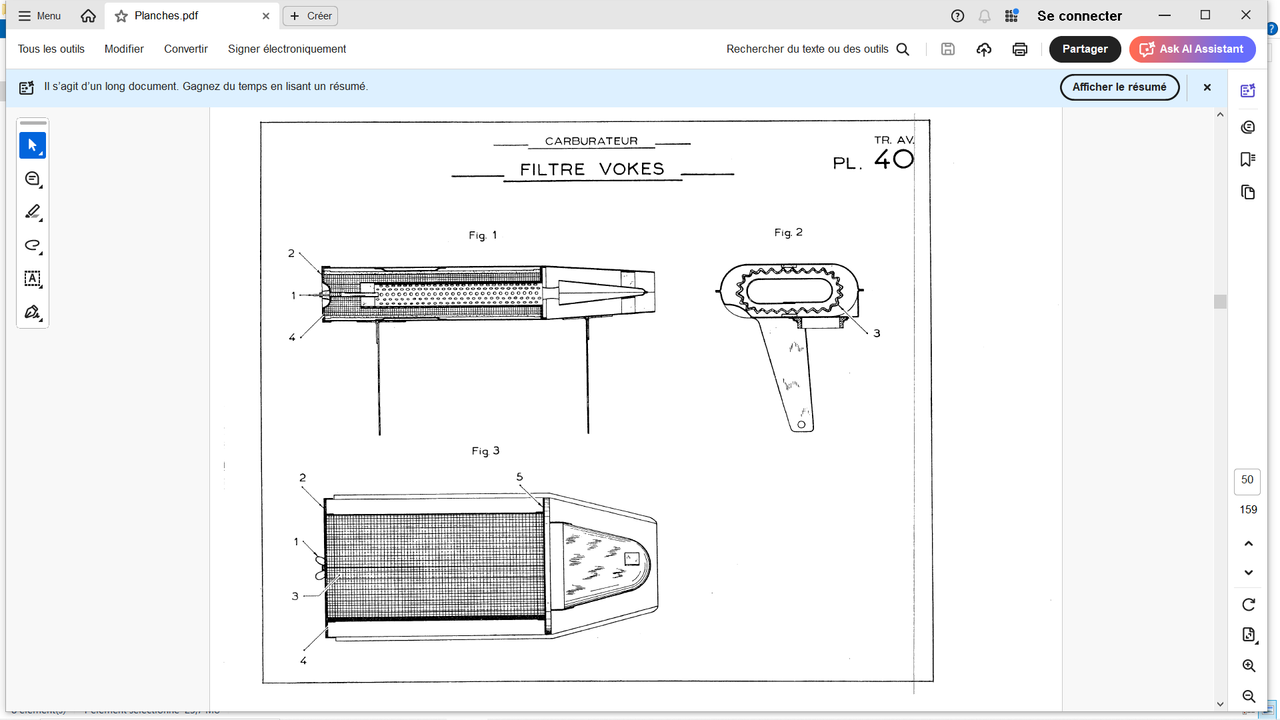Click the total page count 159
The height and width of the screenshot is (720, 1280).
(x=1248, y=510)
